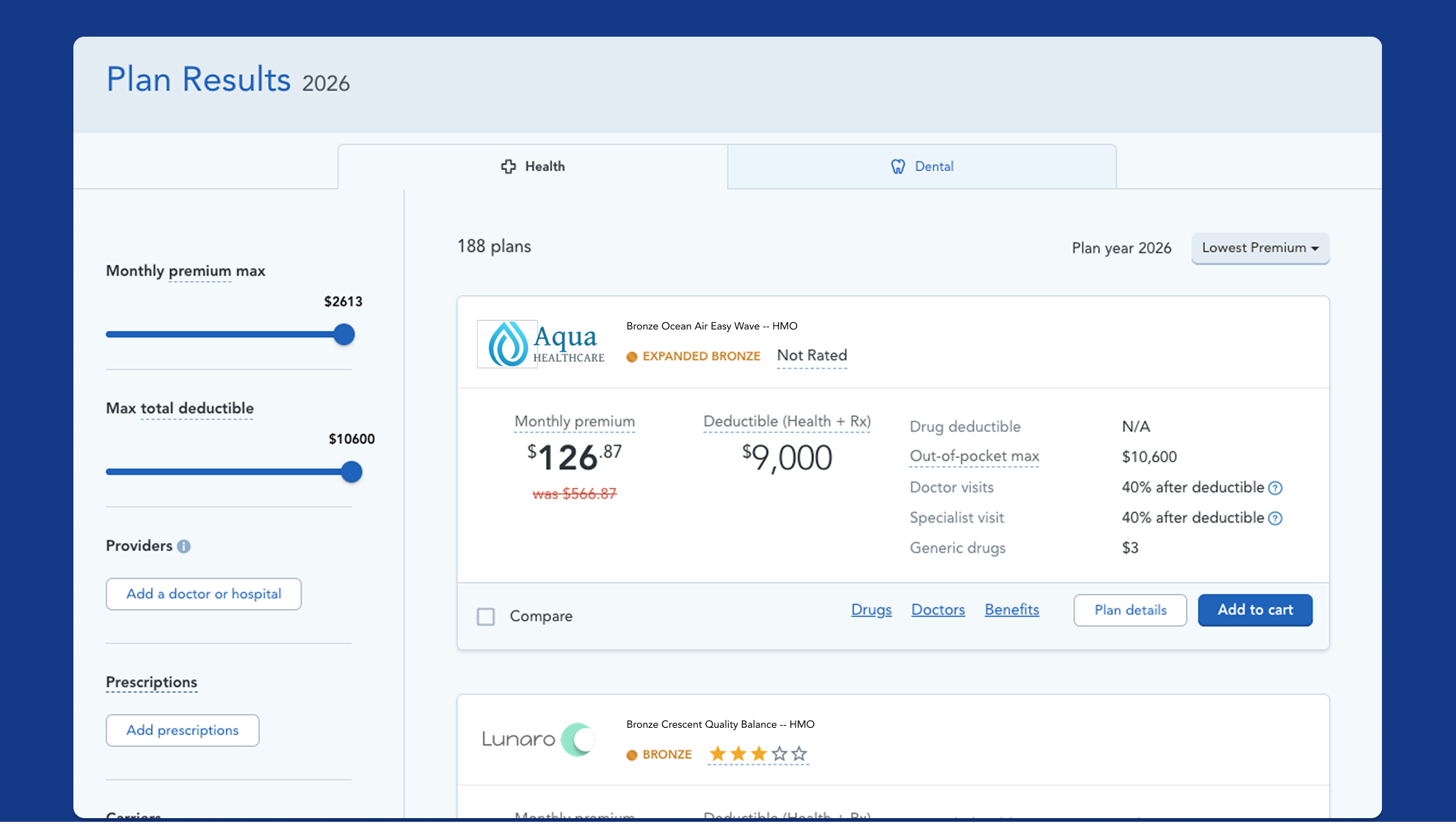Open the Lowest Premium sort dropdown
1456x824 pixels.
[x=1260, y=248]
